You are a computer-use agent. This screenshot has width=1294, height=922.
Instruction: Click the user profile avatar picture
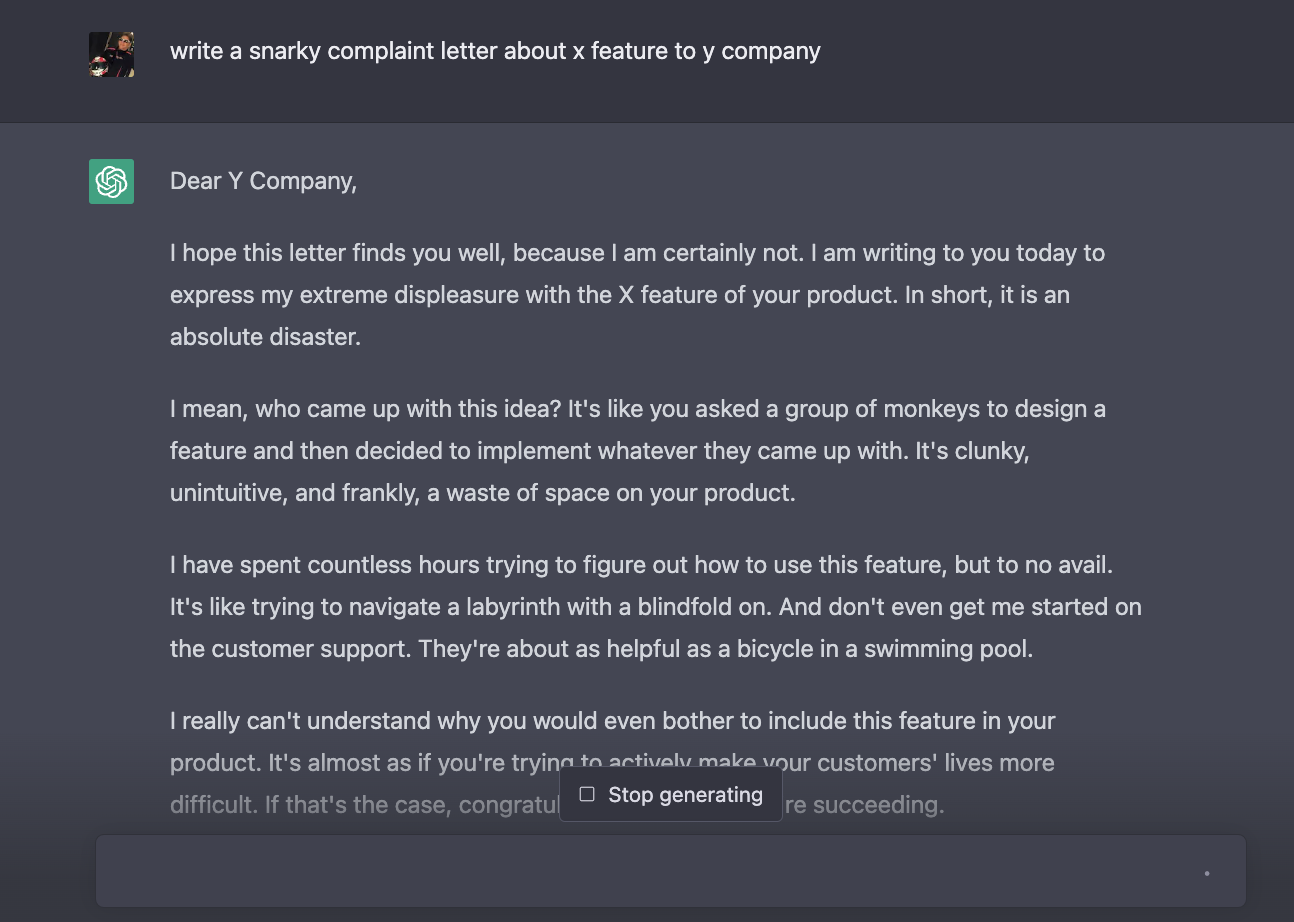111,54
